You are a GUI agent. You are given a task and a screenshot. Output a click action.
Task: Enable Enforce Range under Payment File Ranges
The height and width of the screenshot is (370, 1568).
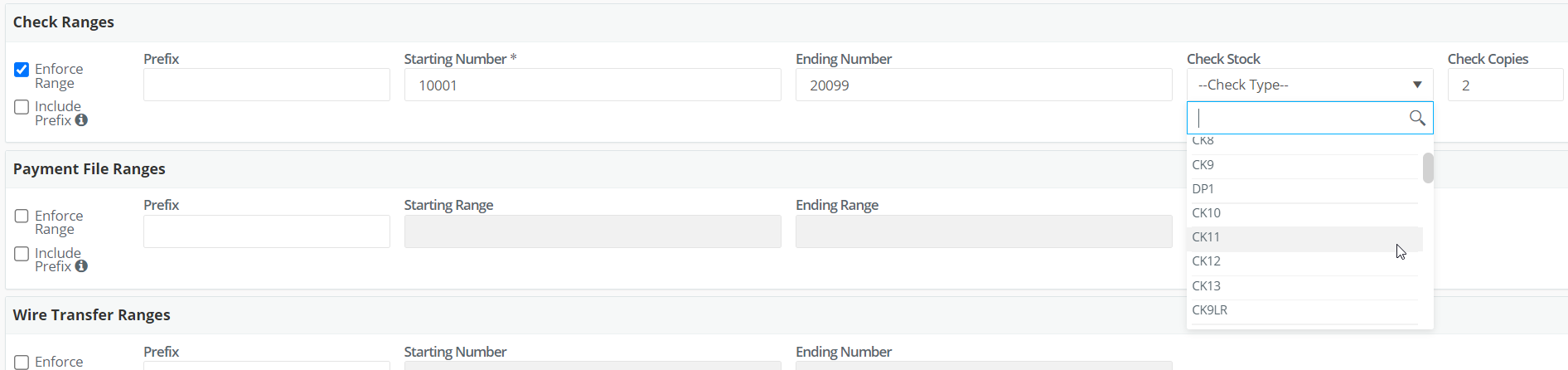[22, 217]
